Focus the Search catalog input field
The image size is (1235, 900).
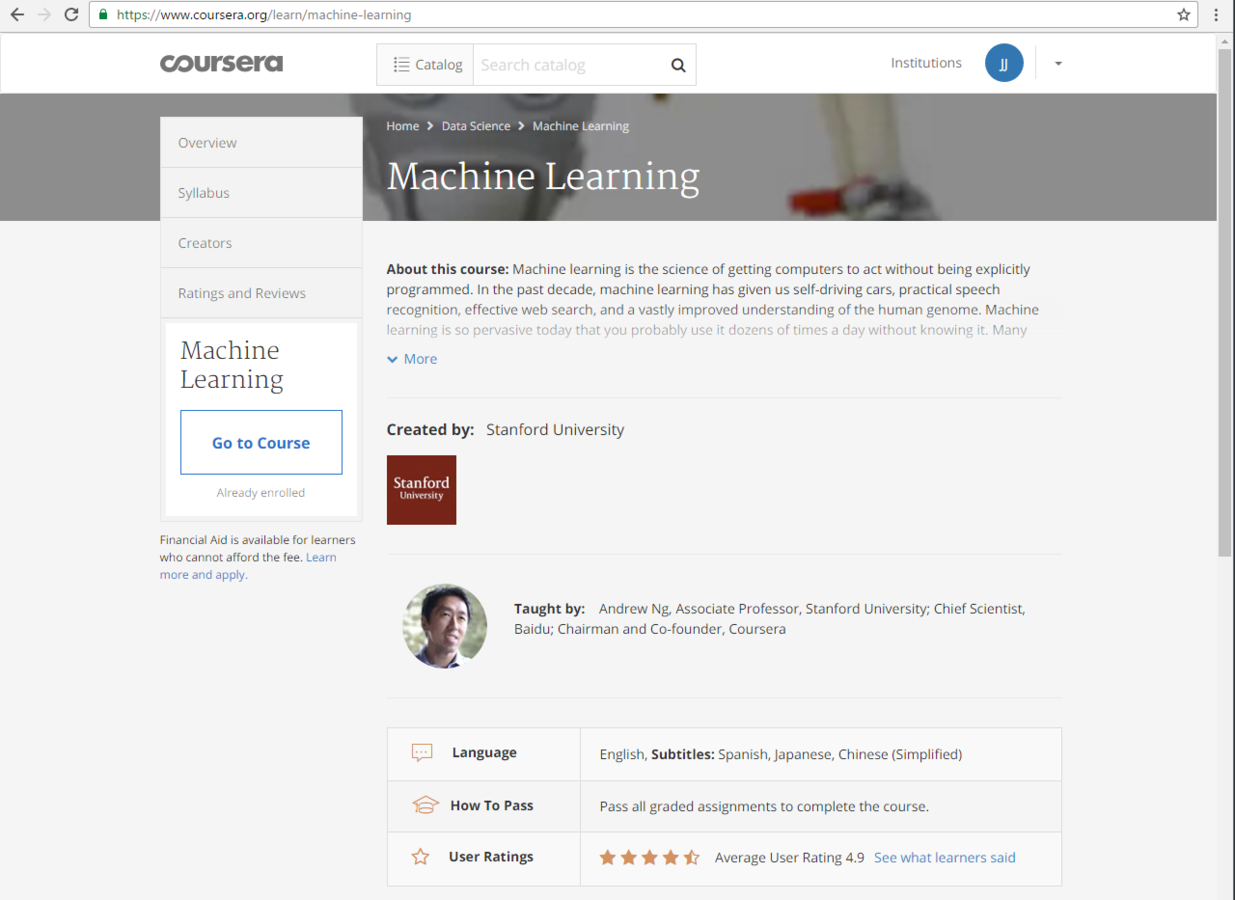pos(570,65)
